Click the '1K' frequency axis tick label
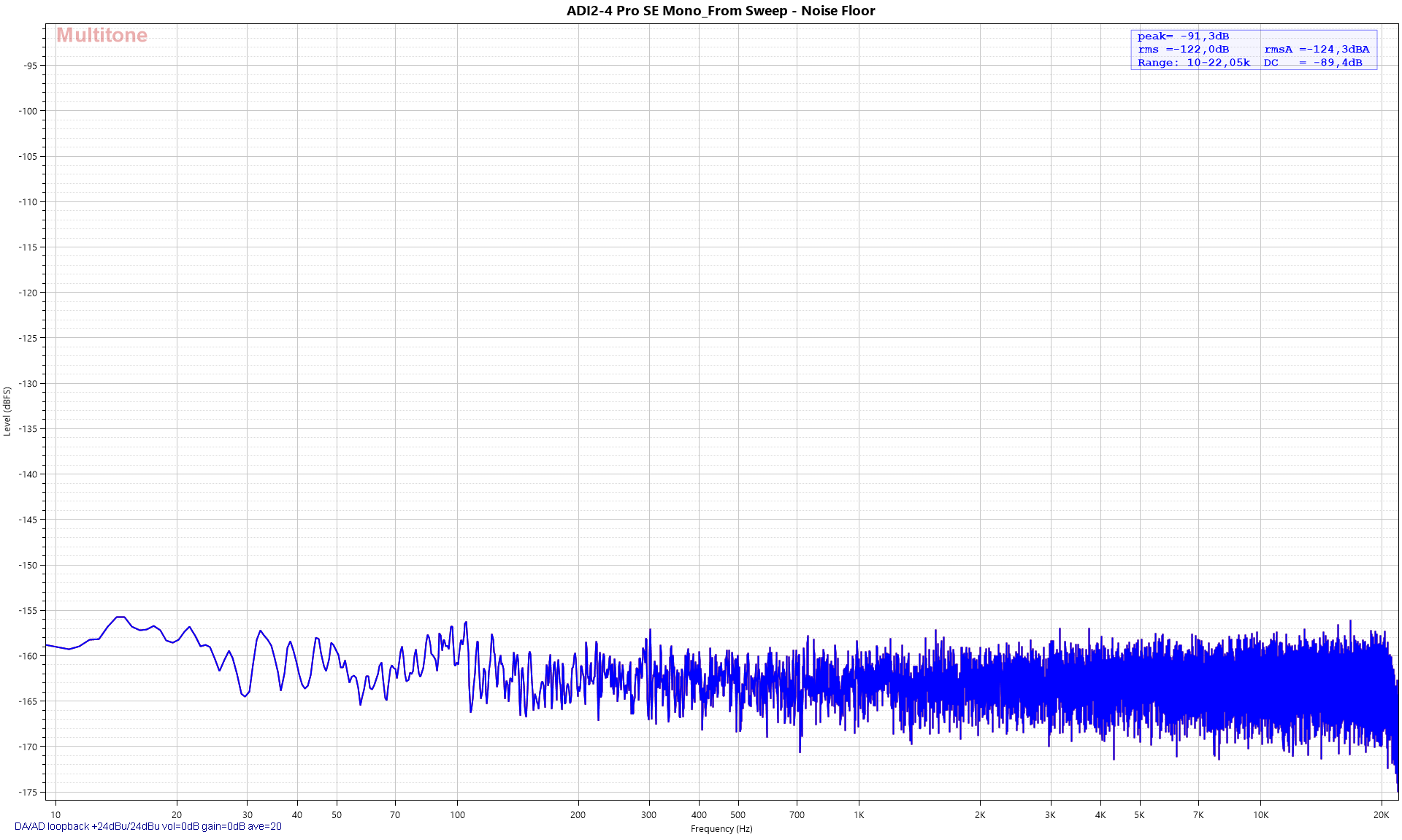This screenshot has height=840, width=1402. point(859,815)
